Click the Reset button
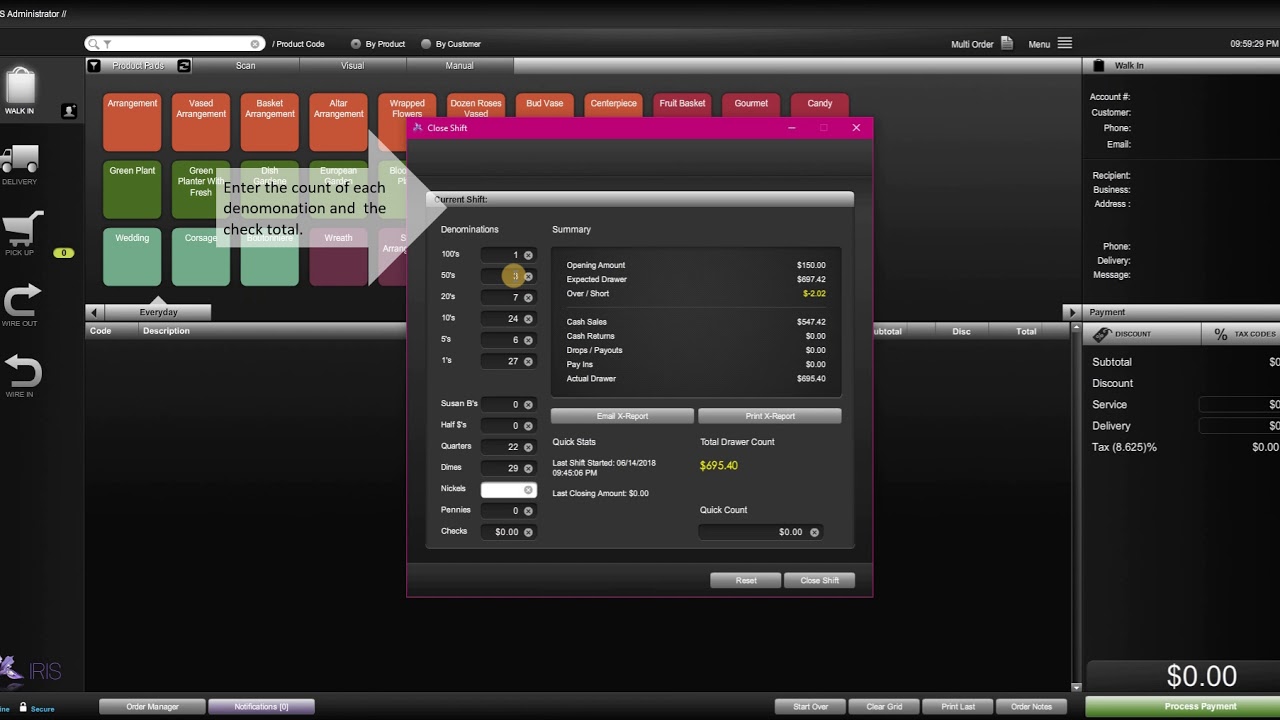Viewport: 1280px width, 720px height. (746, 580)
